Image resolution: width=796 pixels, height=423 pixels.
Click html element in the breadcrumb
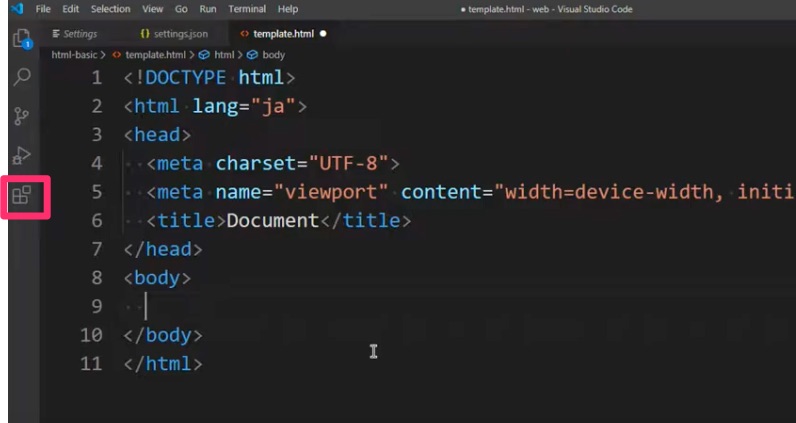coord(224,55)
